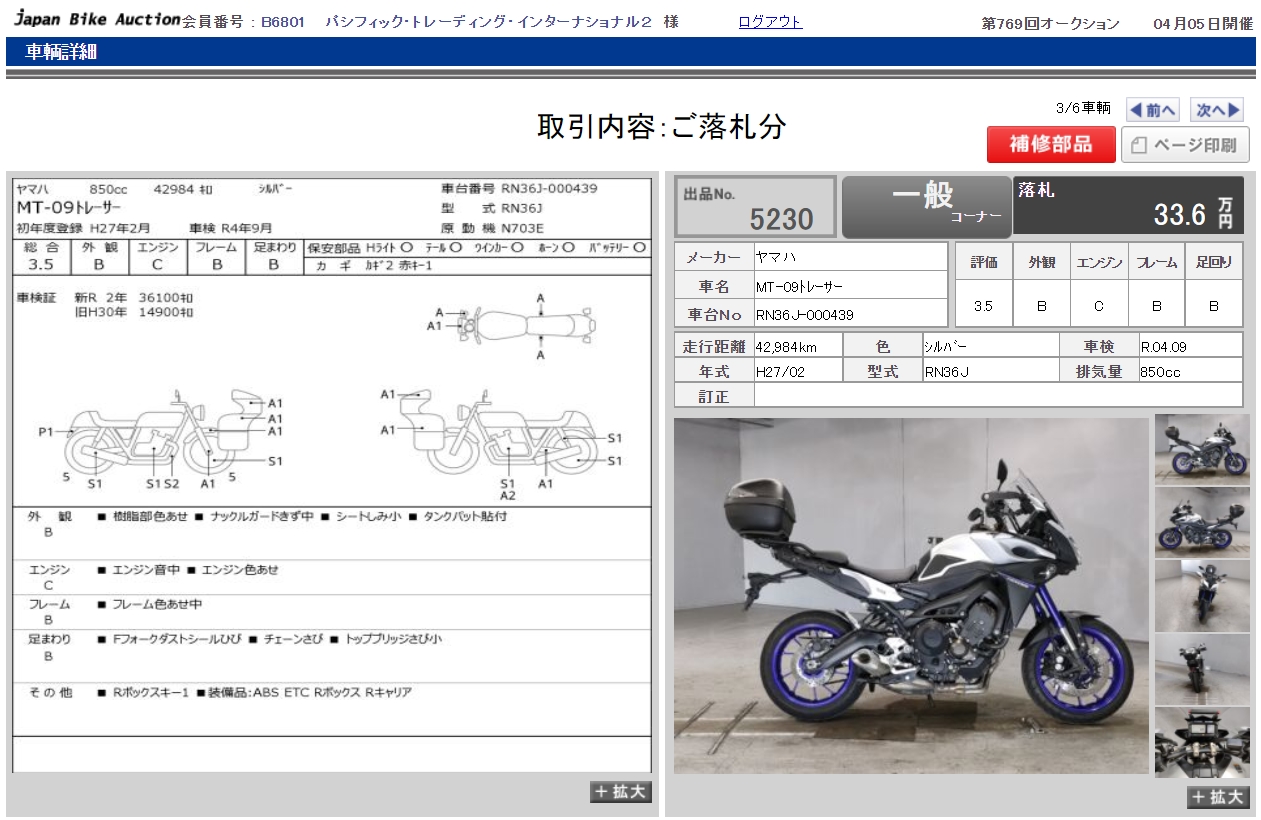Click the main motorcycle photo

tap(911, 596)
